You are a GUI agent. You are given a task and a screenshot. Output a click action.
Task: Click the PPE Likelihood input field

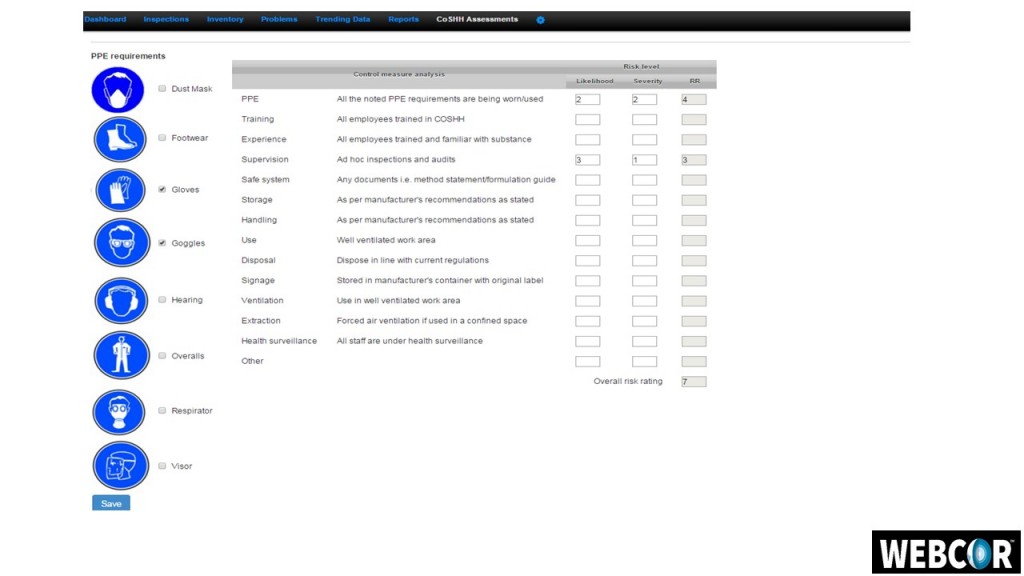point(587,100)
